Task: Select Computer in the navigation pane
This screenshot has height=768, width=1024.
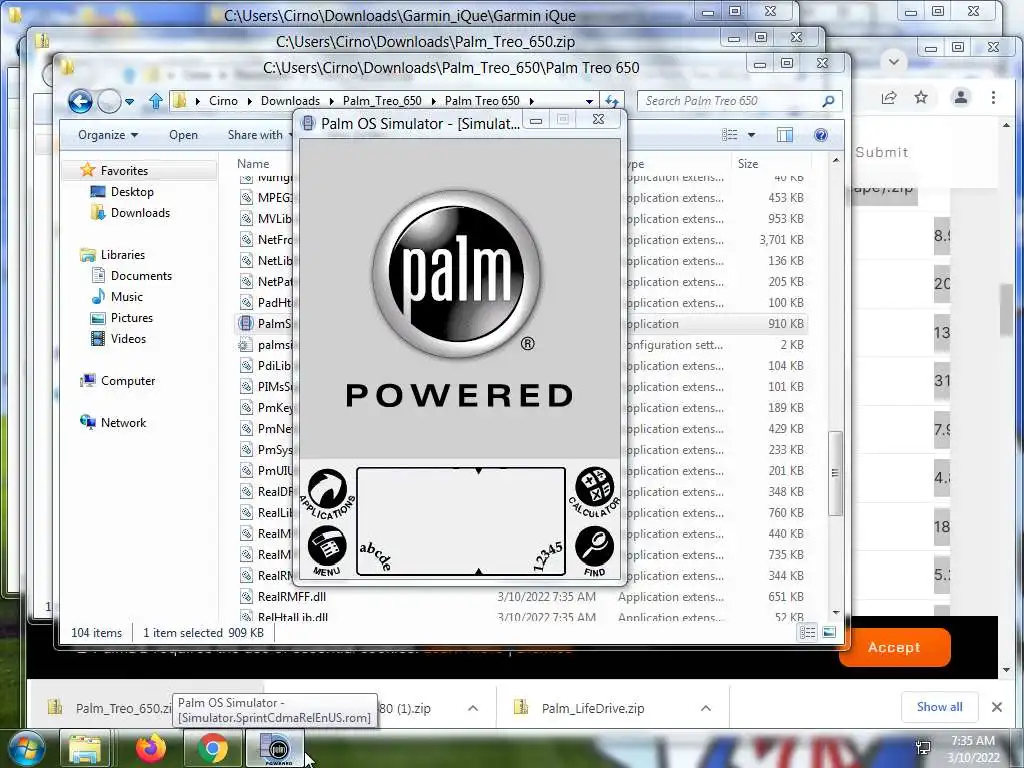Action: coord(128,381)
